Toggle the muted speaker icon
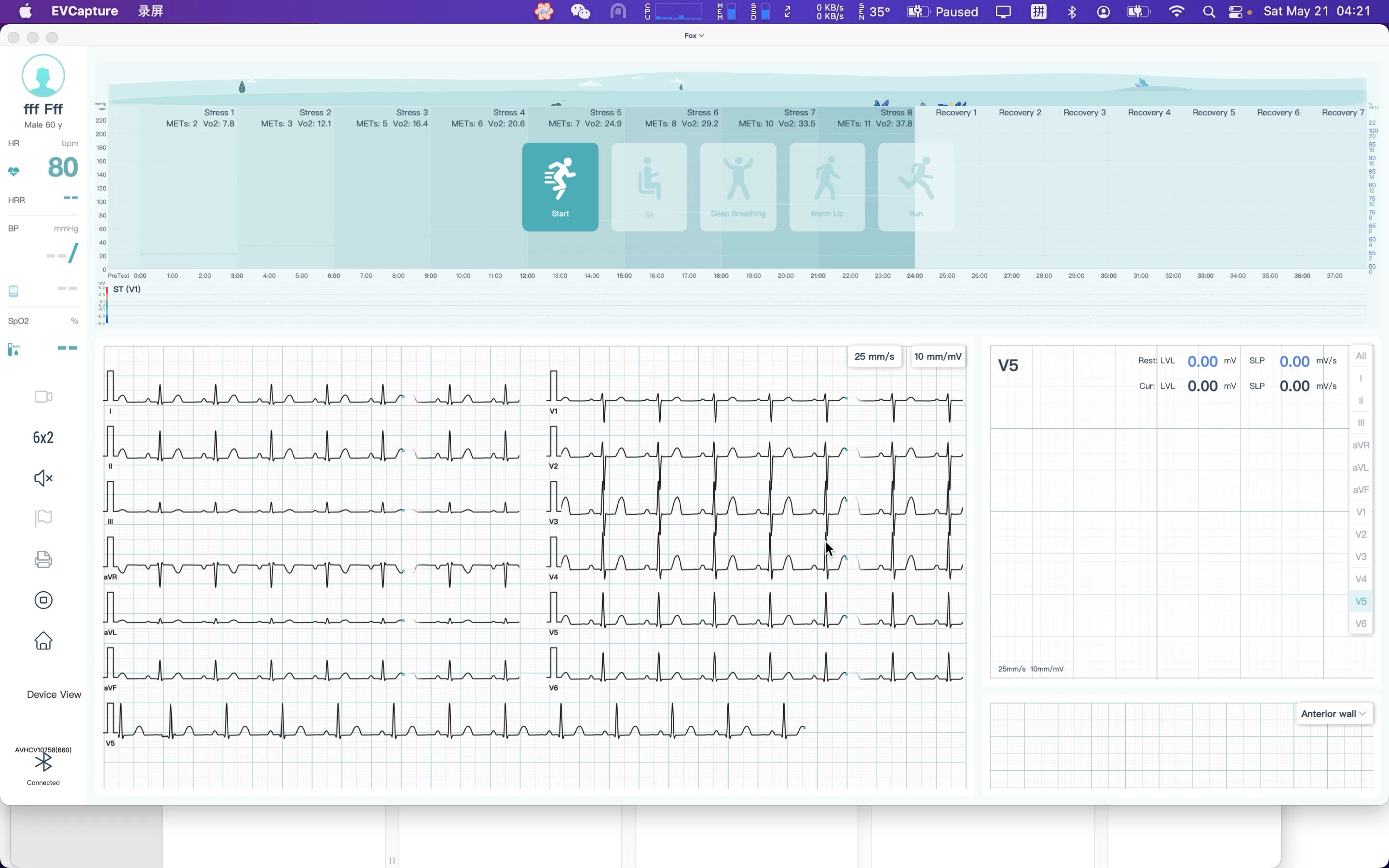This screenshot has width=1389, height=868. tap(43, 477)
